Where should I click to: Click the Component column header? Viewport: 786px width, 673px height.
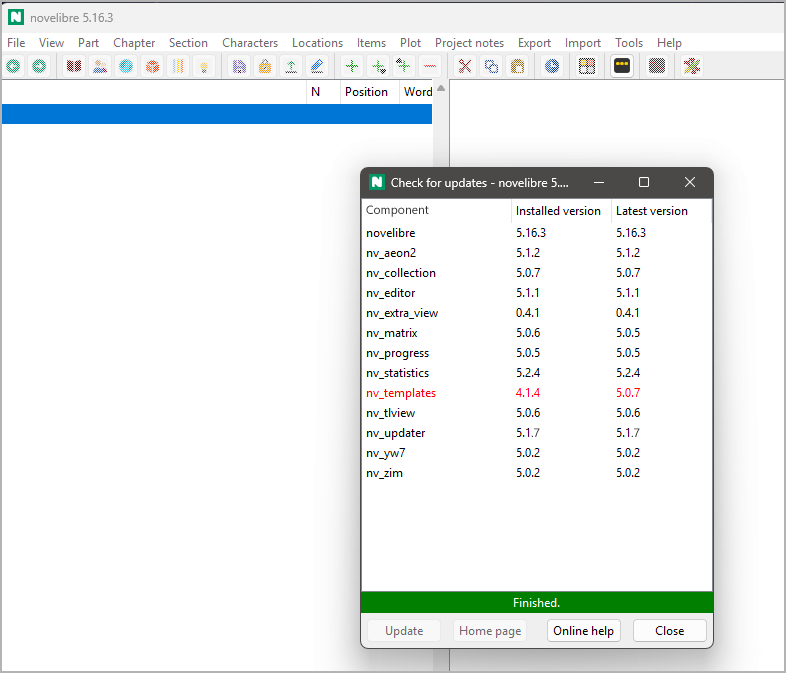(436, 210)
